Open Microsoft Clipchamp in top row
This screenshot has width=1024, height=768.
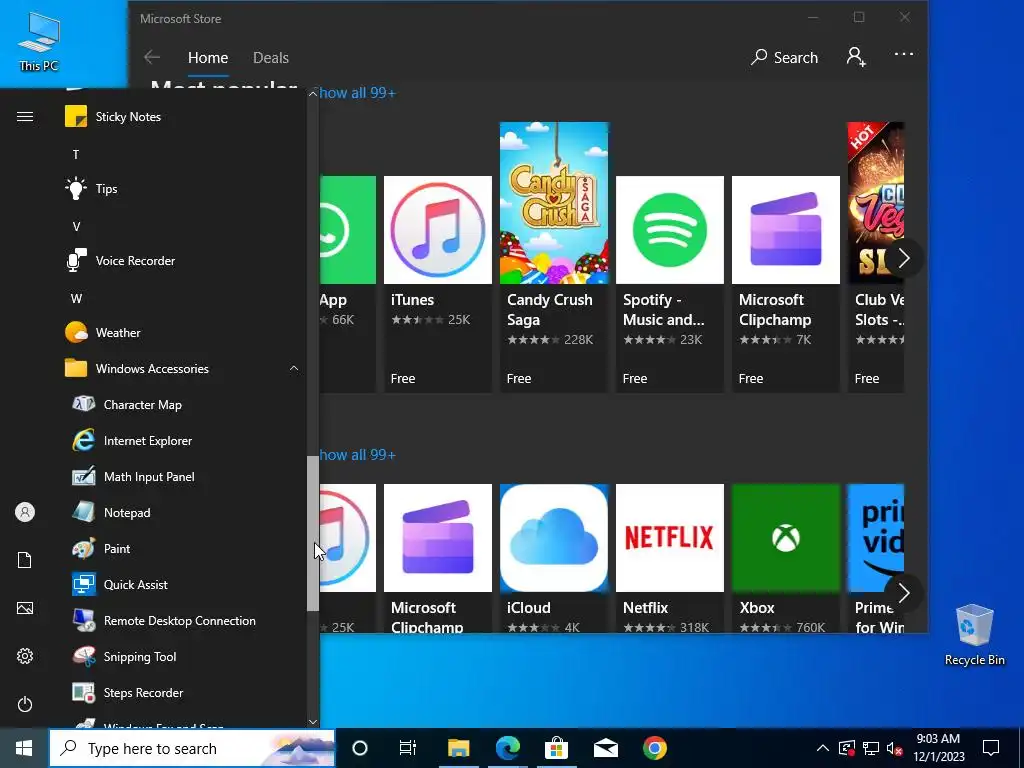[x=786, y=284]
